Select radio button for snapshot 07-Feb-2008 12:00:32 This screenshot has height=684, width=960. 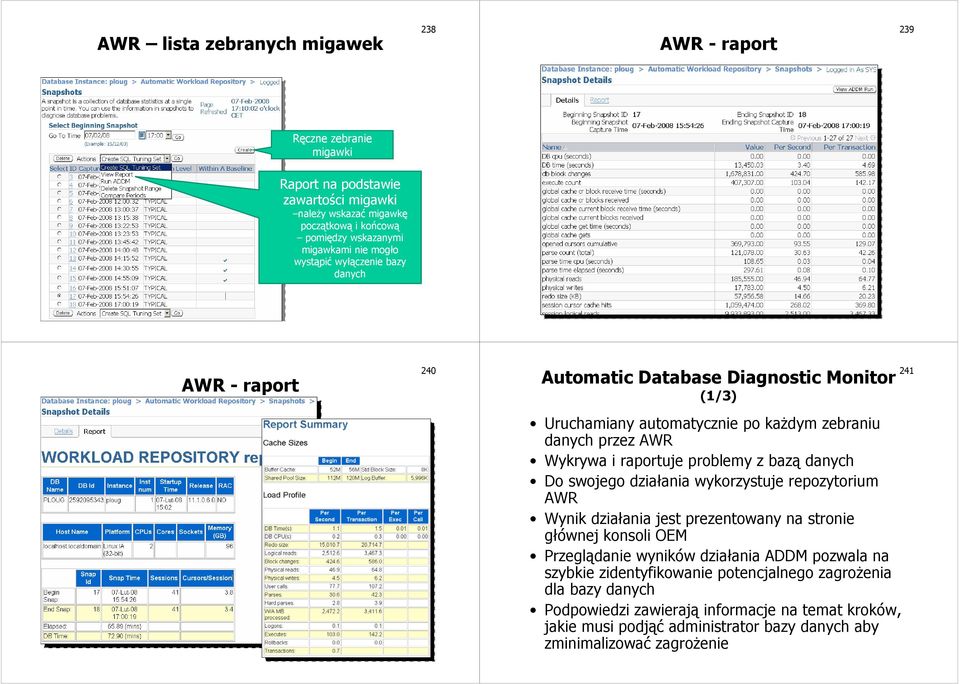click(59, 201)
